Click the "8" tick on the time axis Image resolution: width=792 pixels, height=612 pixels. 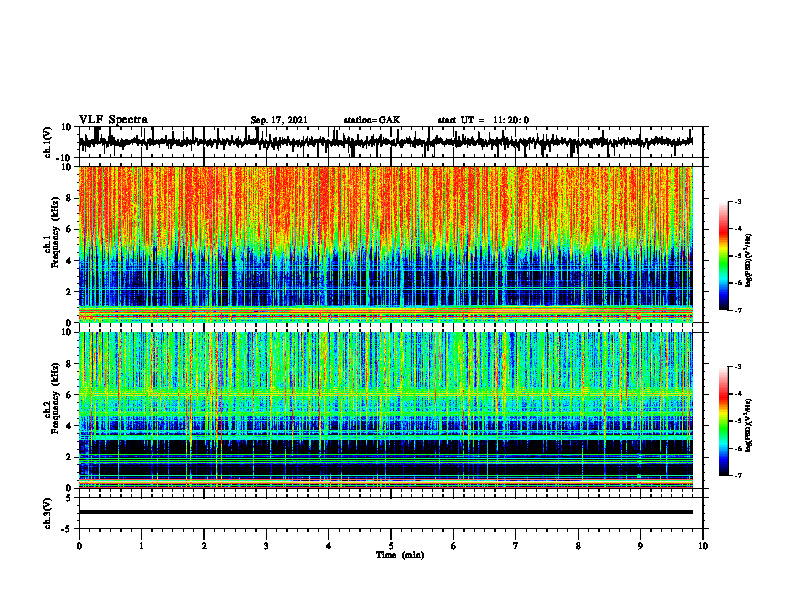578,546
